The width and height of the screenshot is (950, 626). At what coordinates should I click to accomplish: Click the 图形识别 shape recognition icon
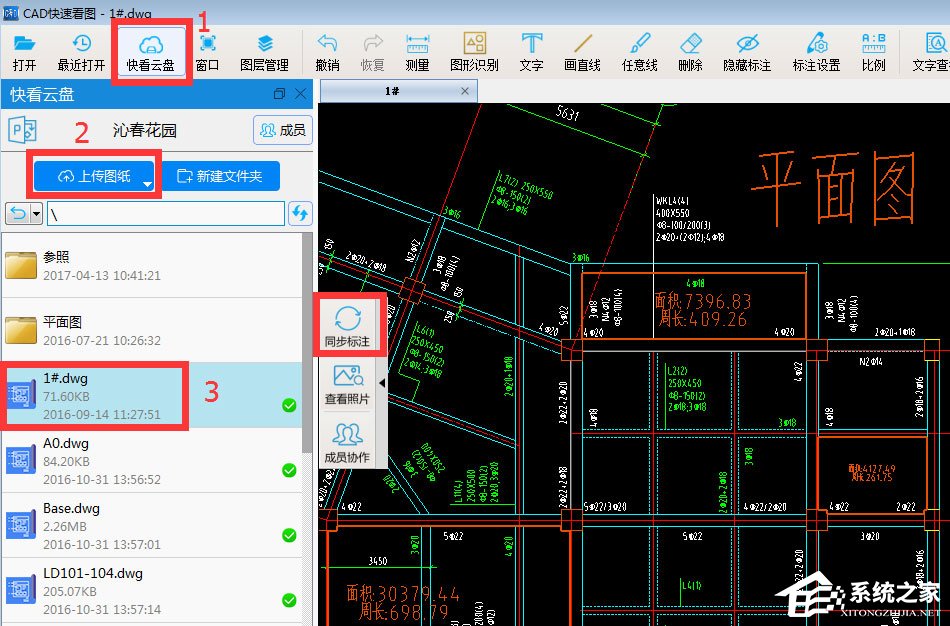474,52
